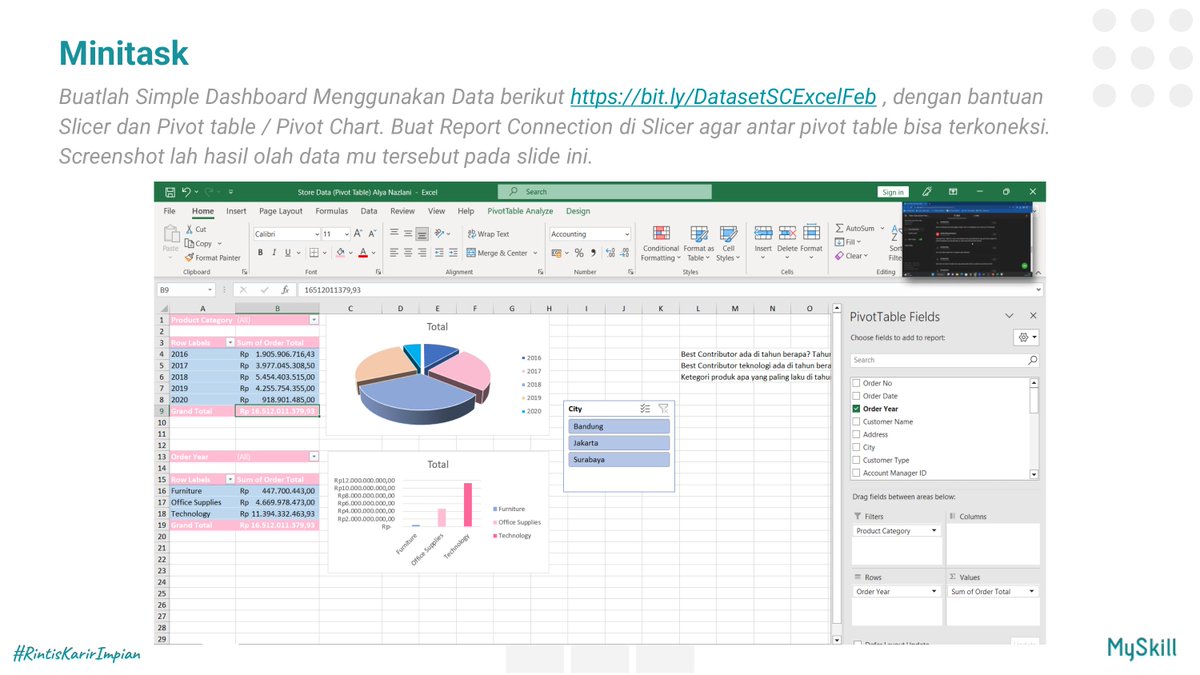Click the Save icon in Excel's title bar
Screen dimensions: 1200x675
tap(171, 191)
